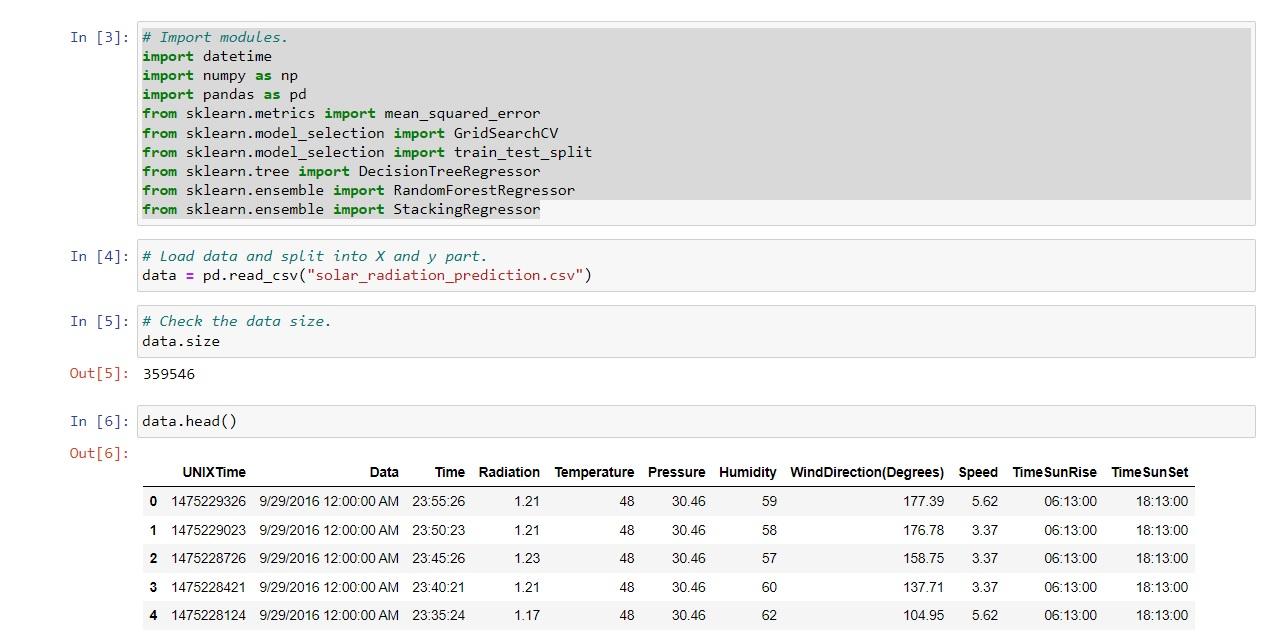This screenshot has height=639, width=1264.
Task: Click the Humidity value 58
Action: pyautogui.click(x=769, y=530)
